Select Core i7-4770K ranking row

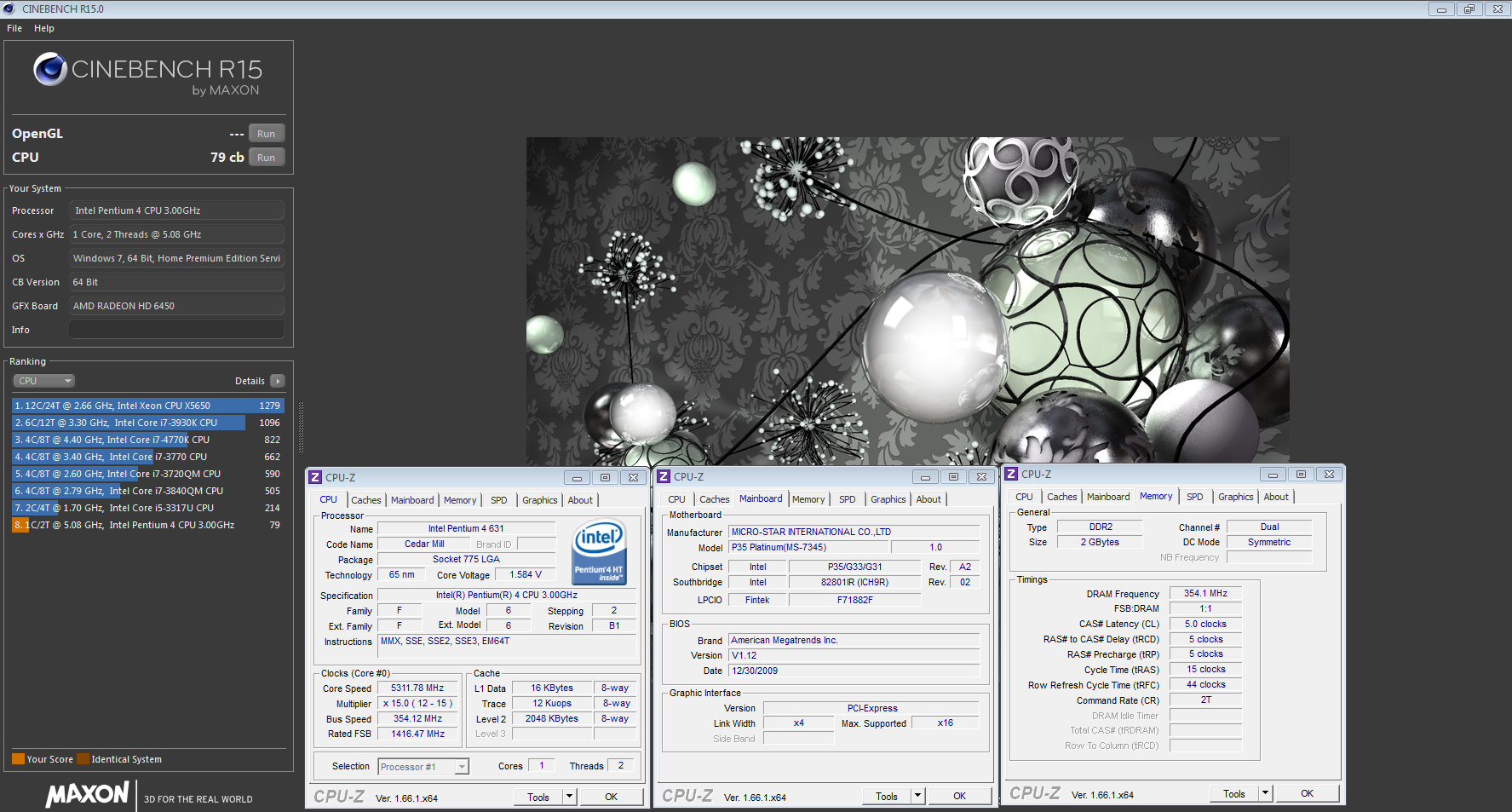147,440
